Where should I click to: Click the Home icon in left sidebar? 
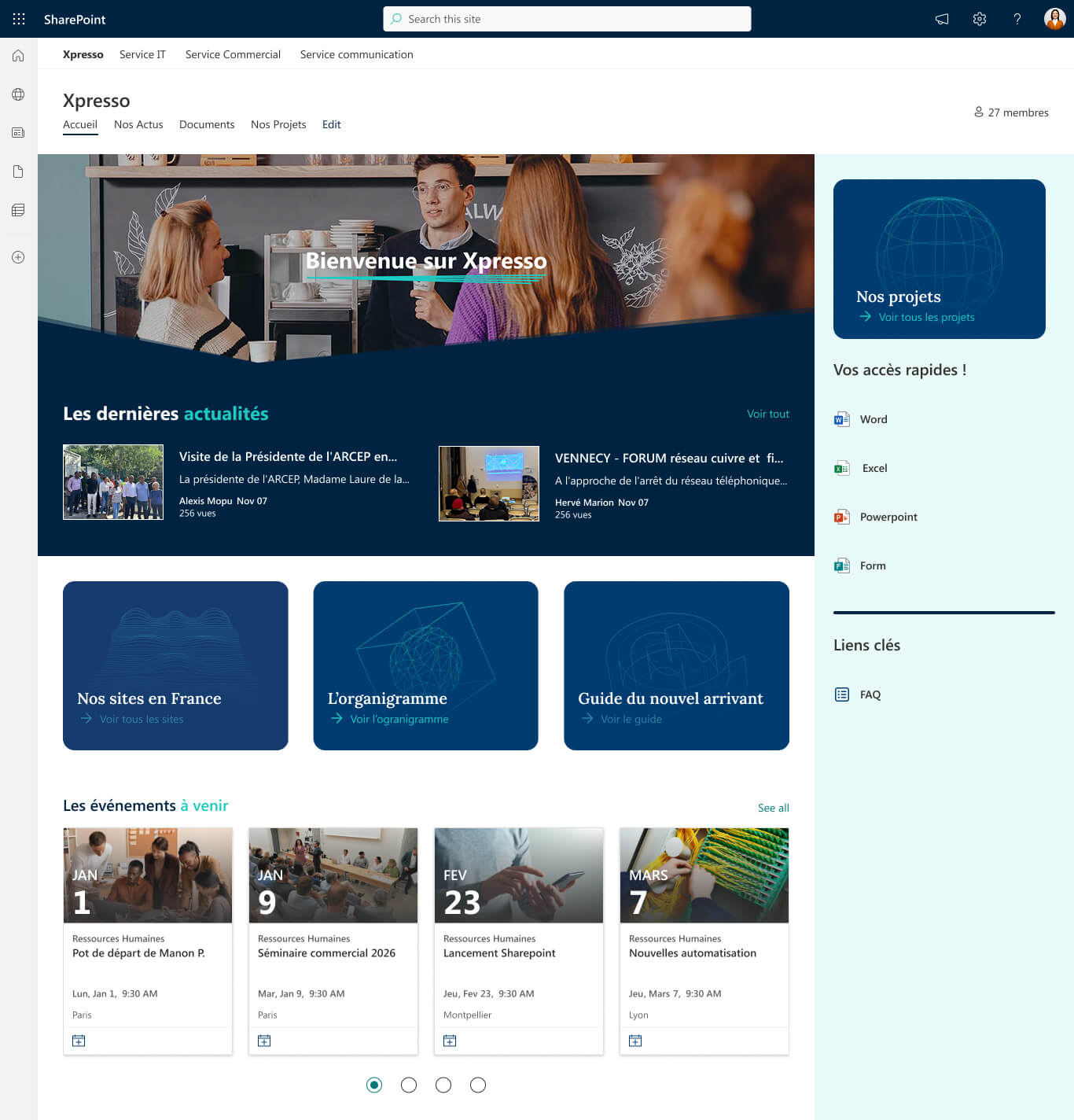(18, 56)
